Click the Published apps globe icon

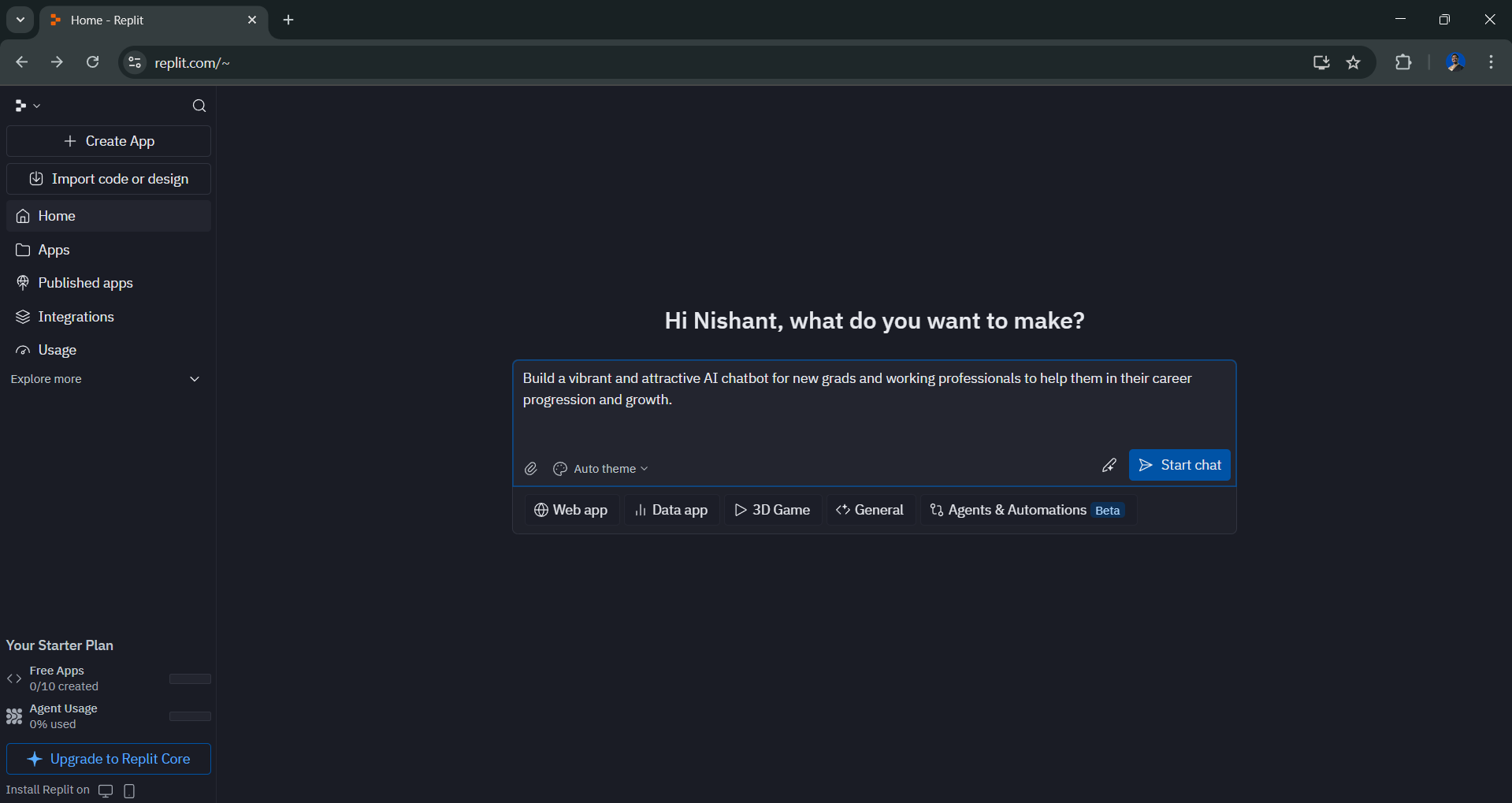click(x=23, y=283)
